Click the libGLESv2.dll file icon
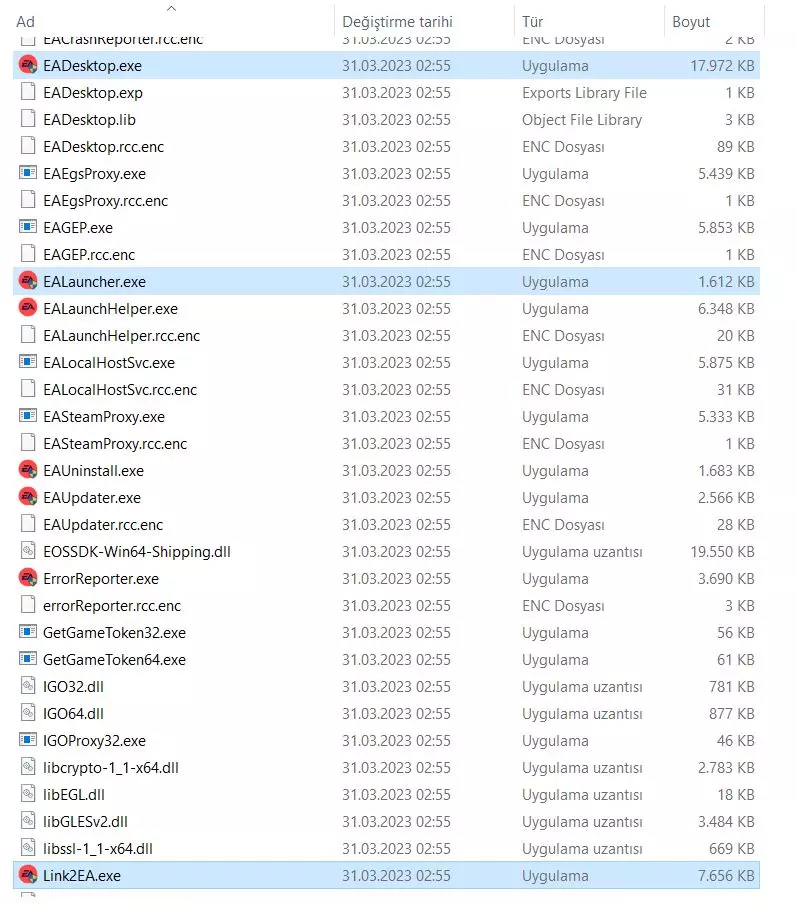The height and width of the screenshot is (905, 796). pyautogui.click(x=28, y=821)
